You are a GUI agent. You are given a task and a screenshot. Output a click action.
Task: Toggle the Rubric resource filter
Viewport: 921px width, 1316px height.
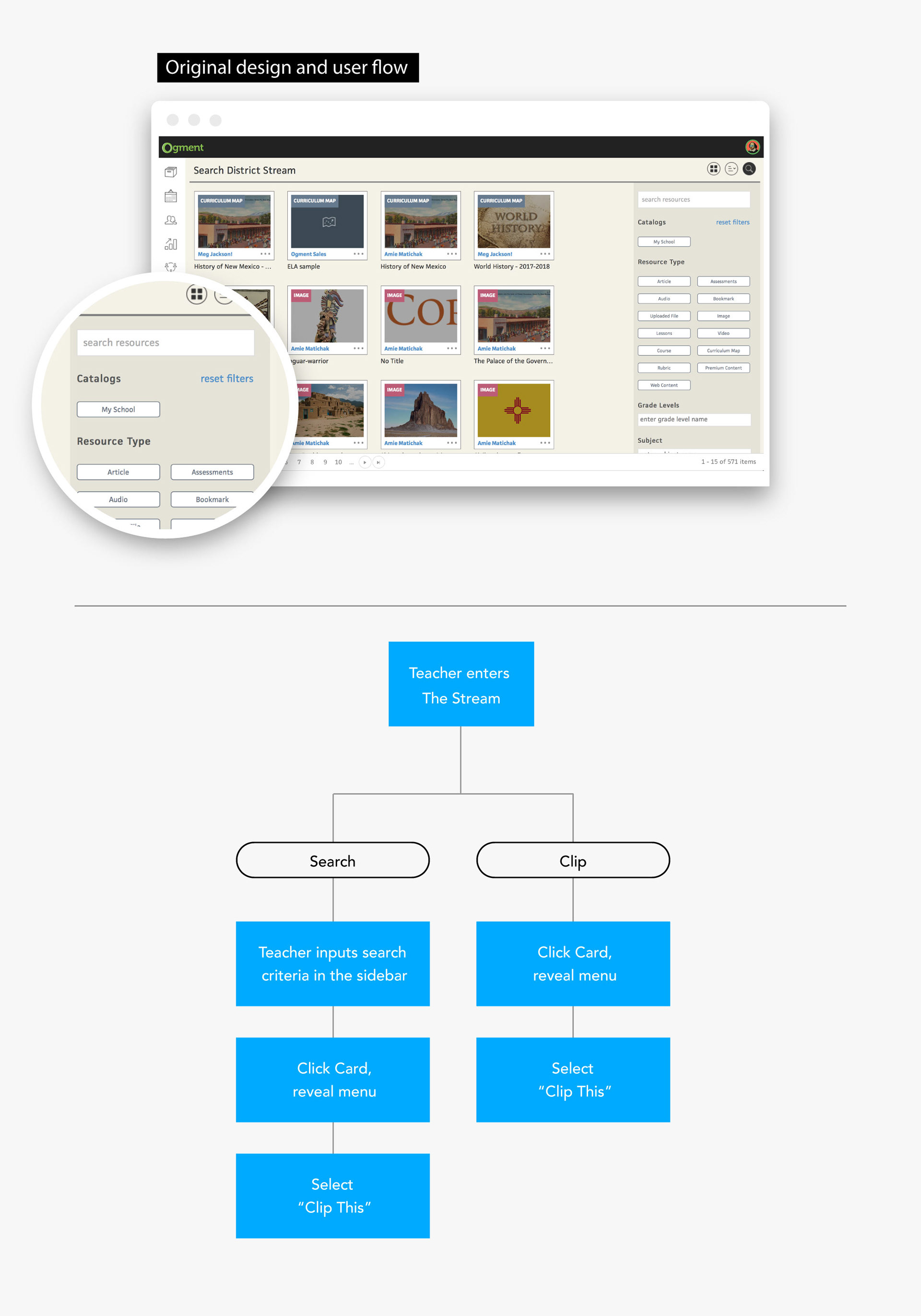[664, 368]
